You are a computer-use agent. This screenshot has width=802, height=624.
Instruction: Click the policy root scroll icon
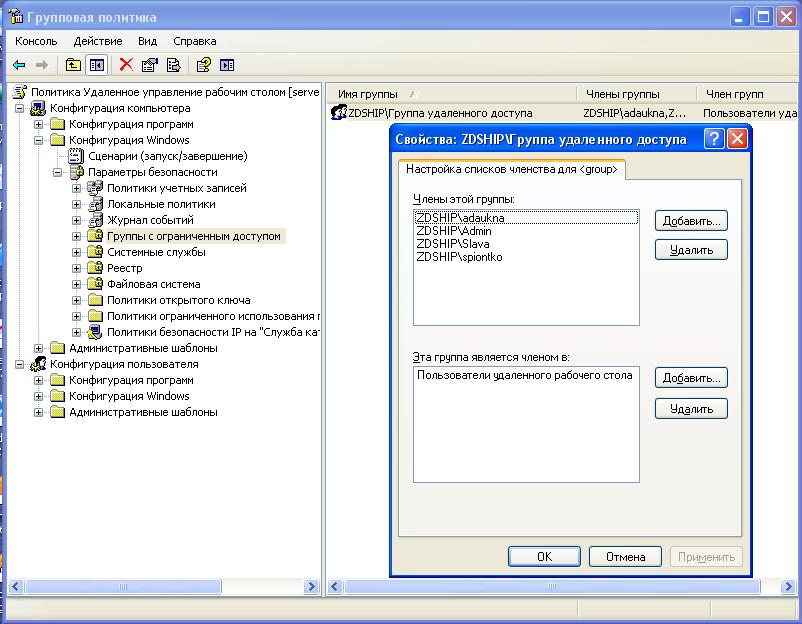click(x=19, y=92)
